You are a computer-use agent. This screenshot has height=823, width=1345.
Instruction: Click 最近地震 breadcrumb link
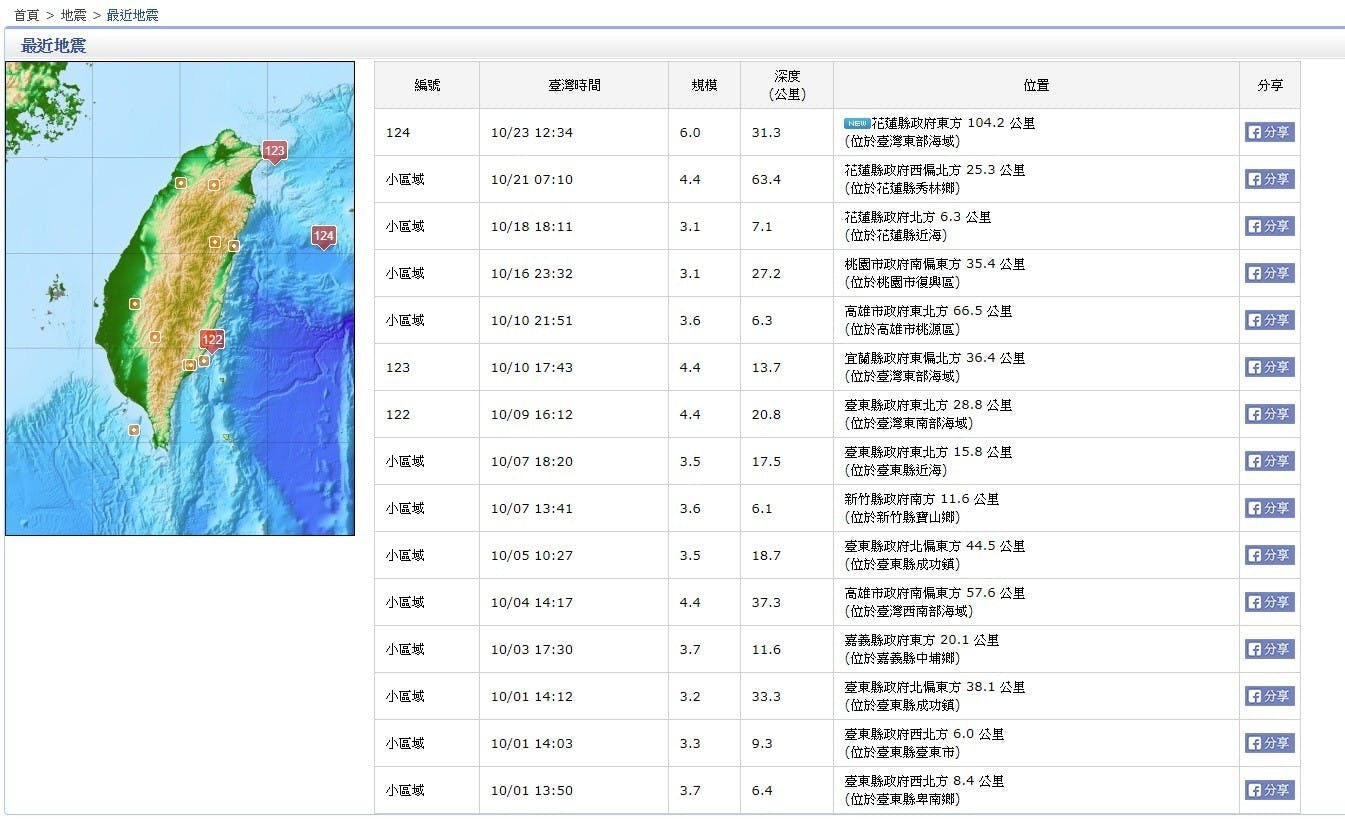click(132, 15)
